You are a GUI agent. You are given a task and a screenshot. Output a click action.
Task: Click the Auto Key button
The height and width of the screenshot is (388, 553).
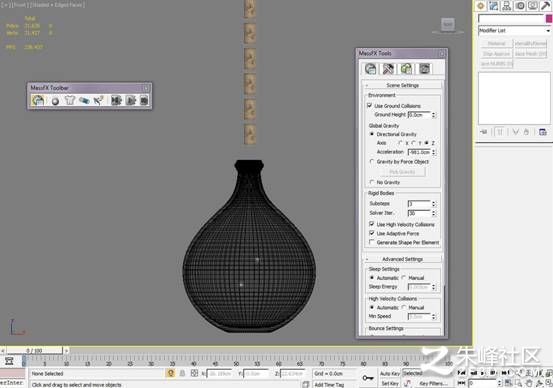click(x=390, y=373)
